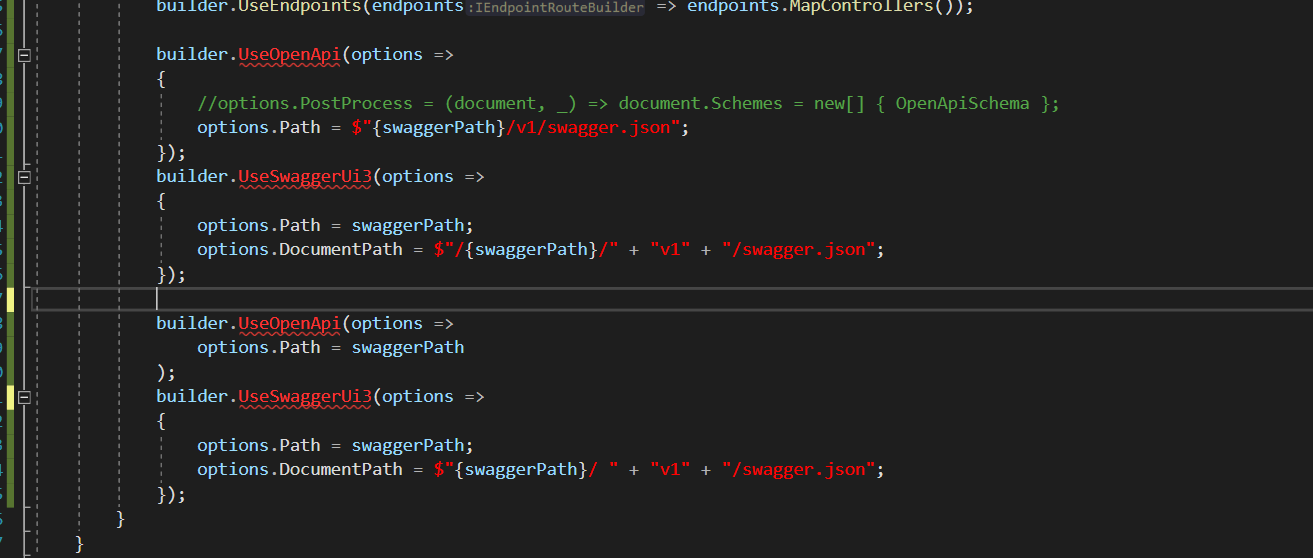The height and width of the screenshot is (558, 1313).
Task: Collapse the UseSwaggerUi3 block that follows the lone ');' line
Action: pyautogui.click(x=25, y=397)
